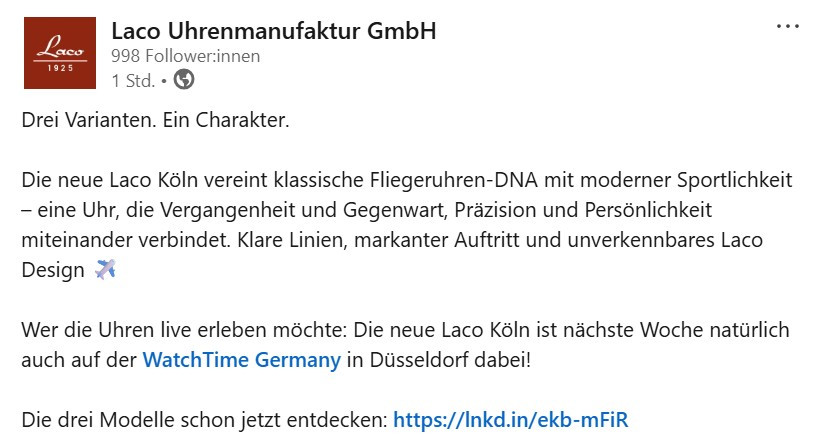Click the word 'Design' before the airplane
Image resolution: width=817 pixels, height=442 pixels.
[53, 270]
